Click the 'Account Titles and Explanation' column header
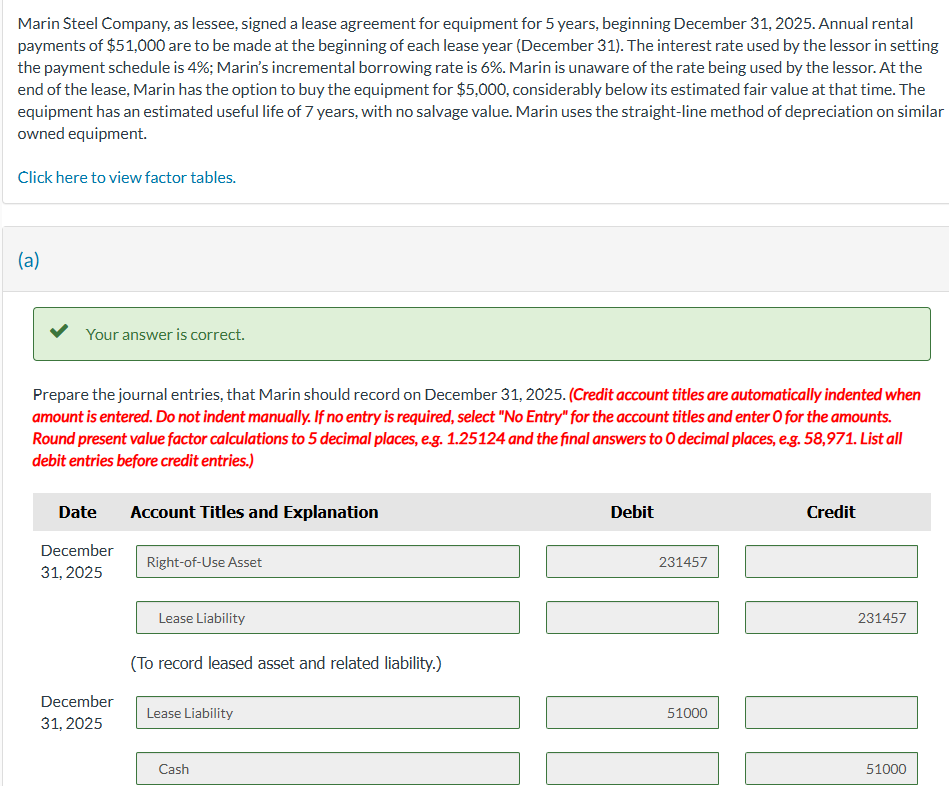The image size is (949, 786). (x=254, y=512)
